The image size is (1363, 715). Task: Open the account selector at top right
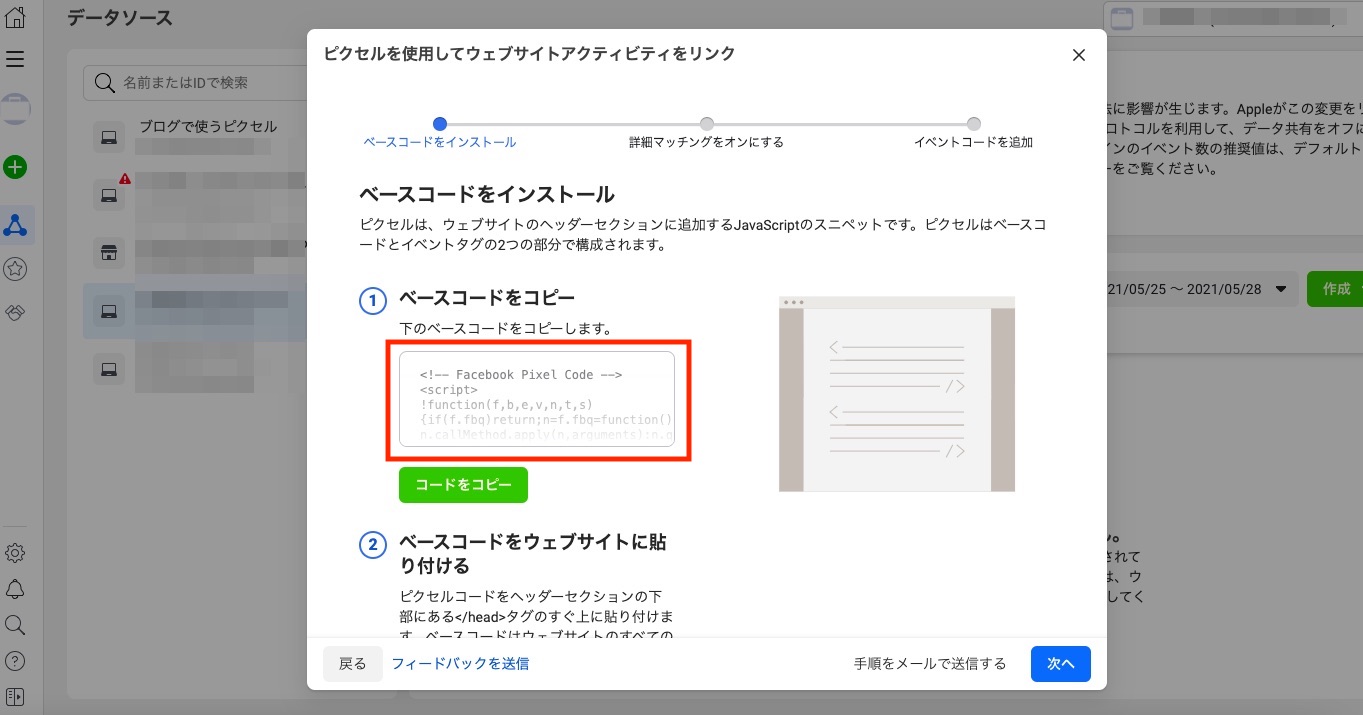click(x=1232, y=17)
